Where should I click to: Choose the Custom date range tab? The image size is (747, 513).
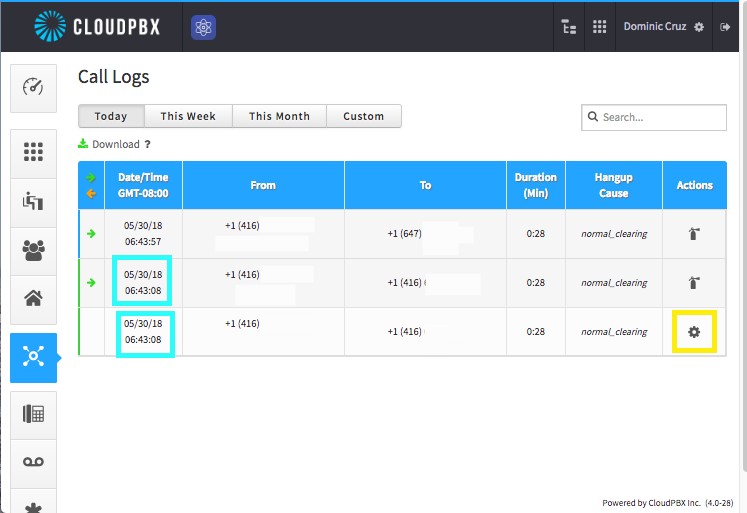click(x=364, y=116)
